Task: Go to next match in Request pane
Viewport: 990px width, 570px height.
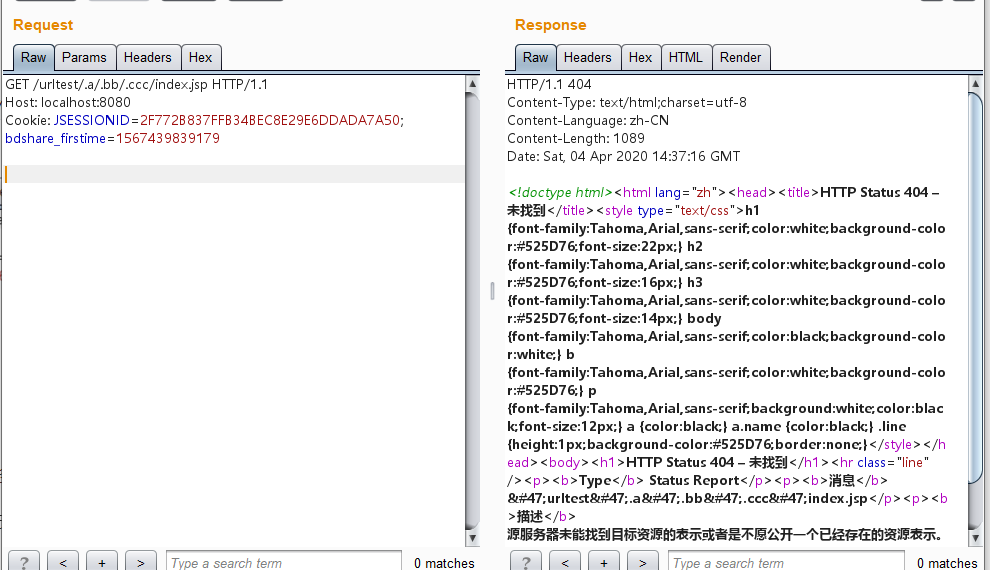Action: [x=141, y=562]
